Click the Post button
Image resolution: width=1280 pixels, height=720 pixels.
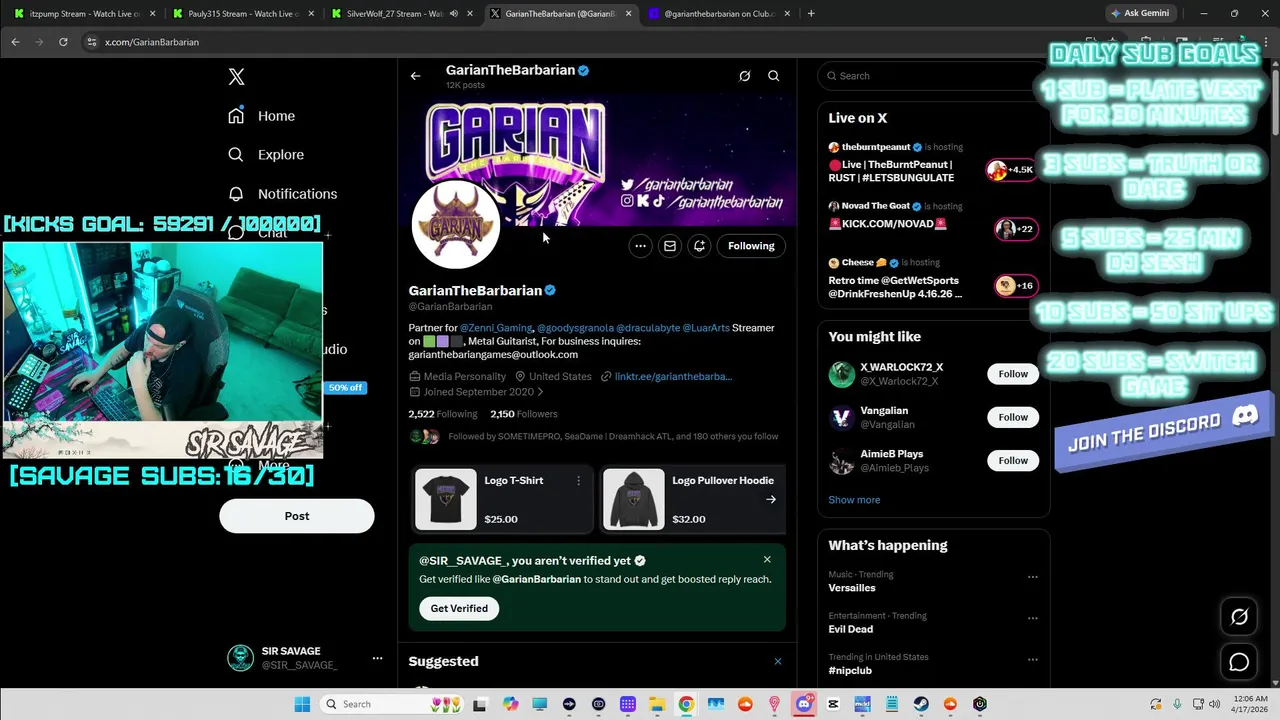point(297,516)
